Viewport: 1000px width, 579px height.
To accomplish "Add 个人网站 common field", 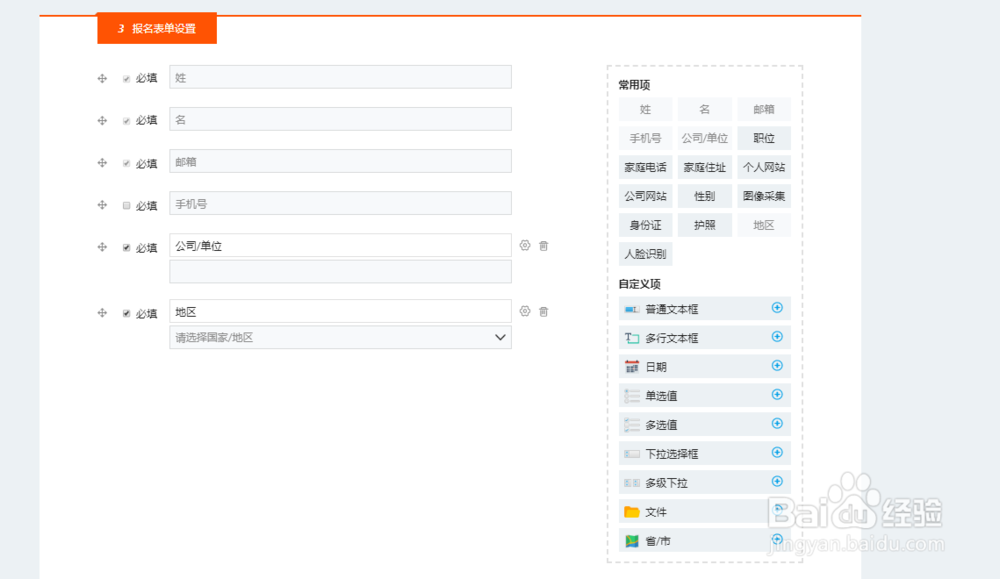I will (x=763, y=167).
